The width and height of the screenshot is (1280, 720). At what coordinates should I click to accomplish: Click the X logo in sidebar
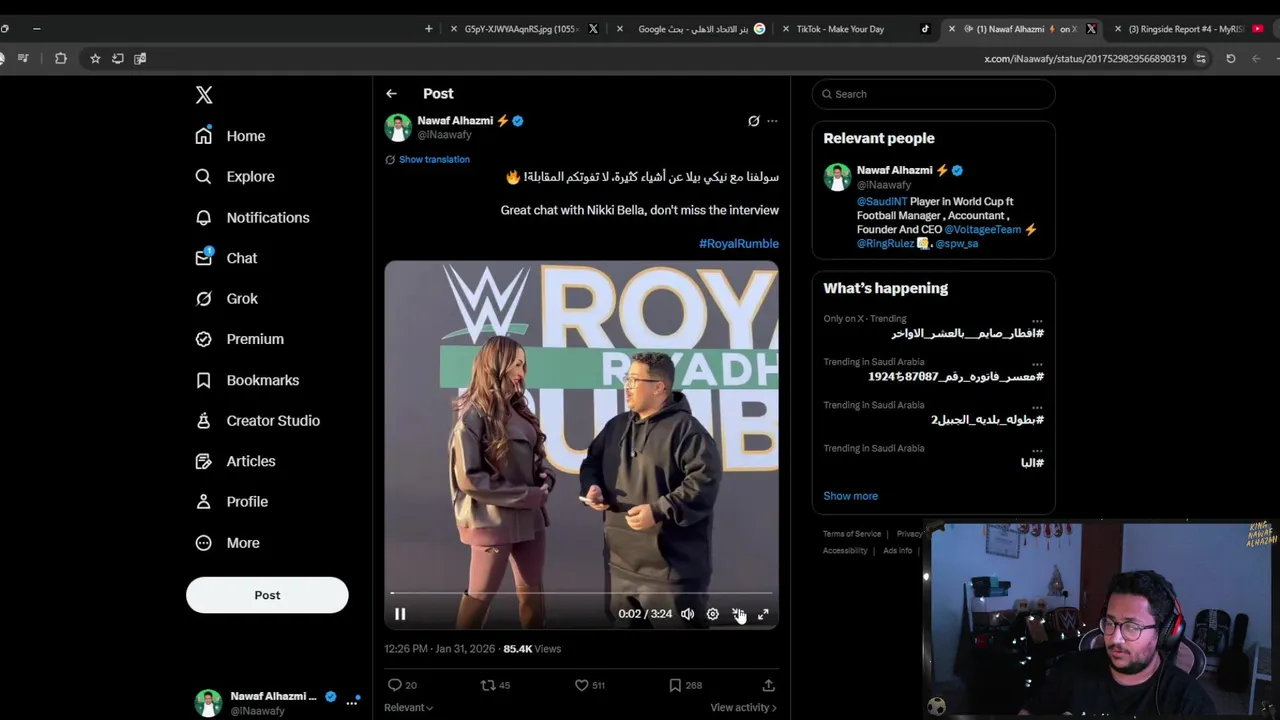click(x=204, y=95)
